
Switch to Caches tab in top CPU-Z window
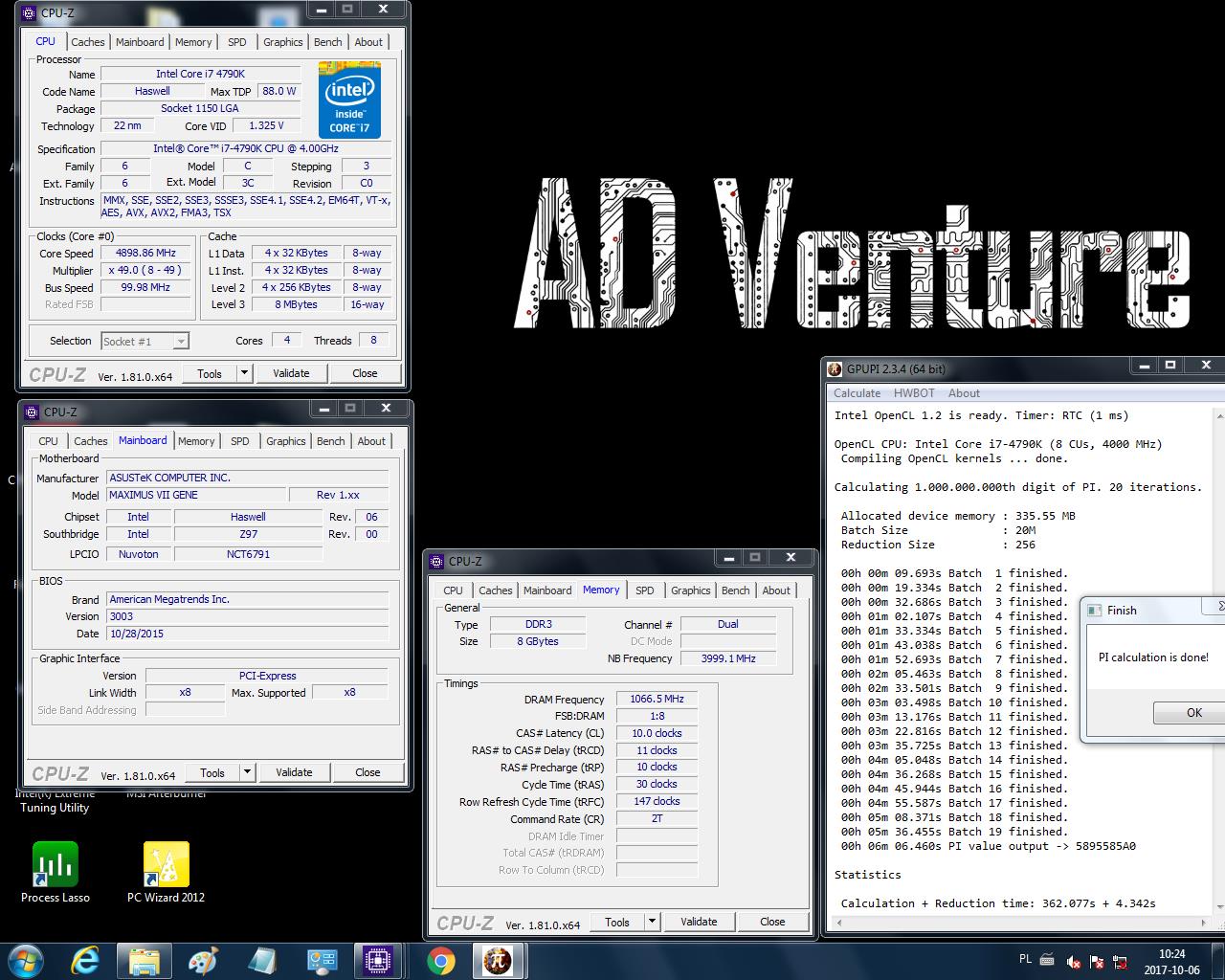click(x=88, y=42)
